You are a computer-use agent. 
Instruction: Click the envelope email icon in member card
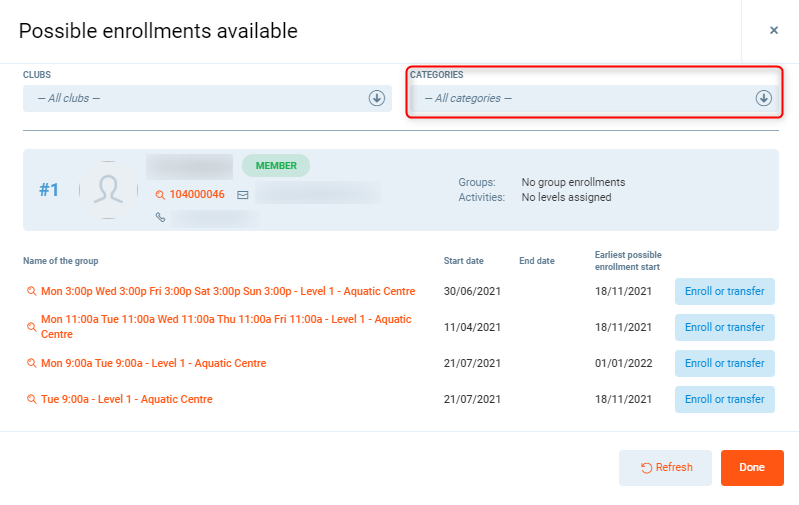click(242, 195)
